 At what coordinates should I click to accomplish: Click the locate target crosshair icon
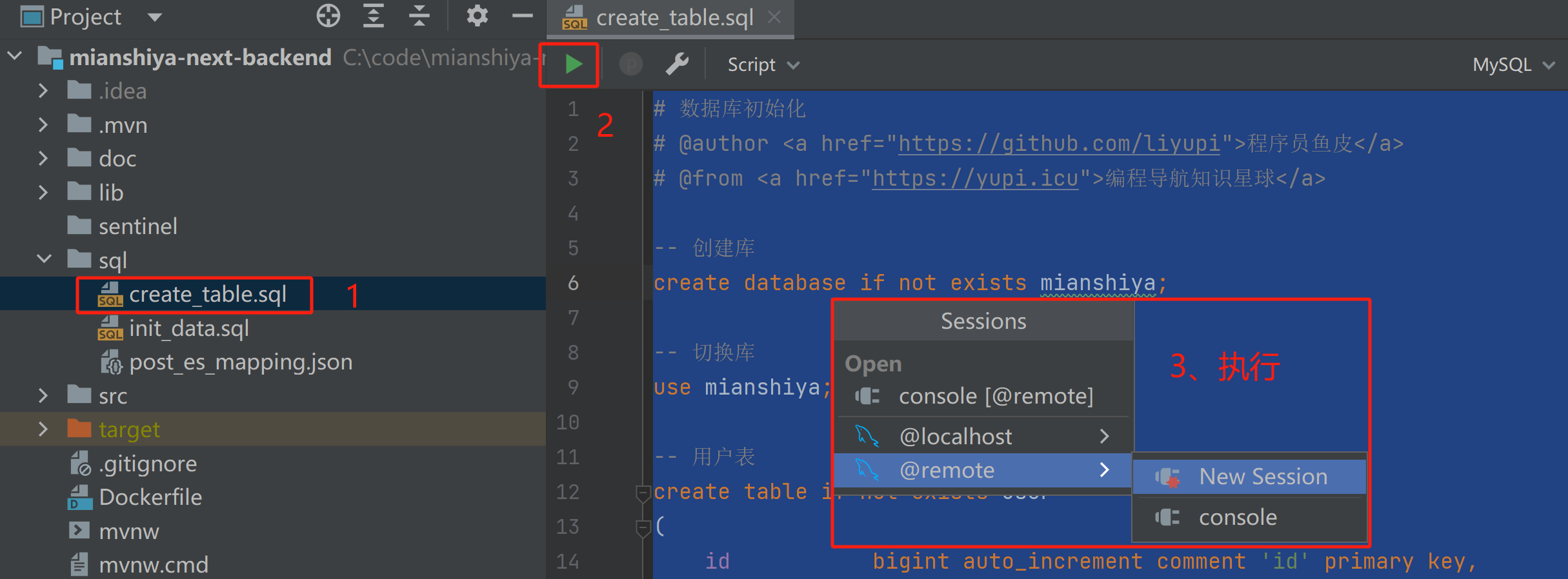click(x=328, y=16)
